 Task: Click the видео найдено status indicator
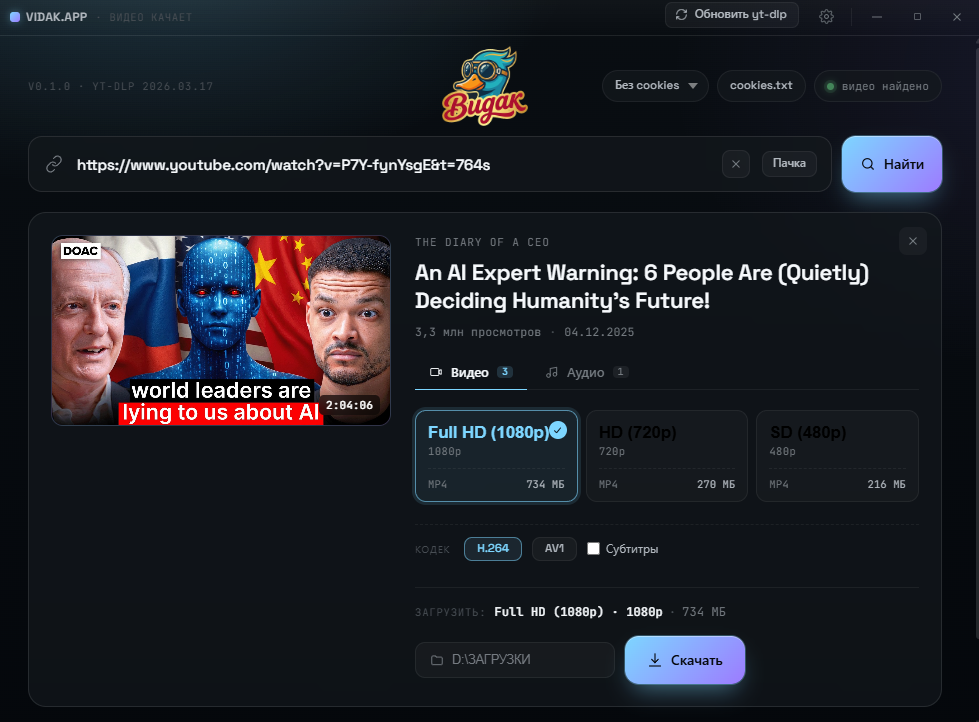click(x=877, y=86)
